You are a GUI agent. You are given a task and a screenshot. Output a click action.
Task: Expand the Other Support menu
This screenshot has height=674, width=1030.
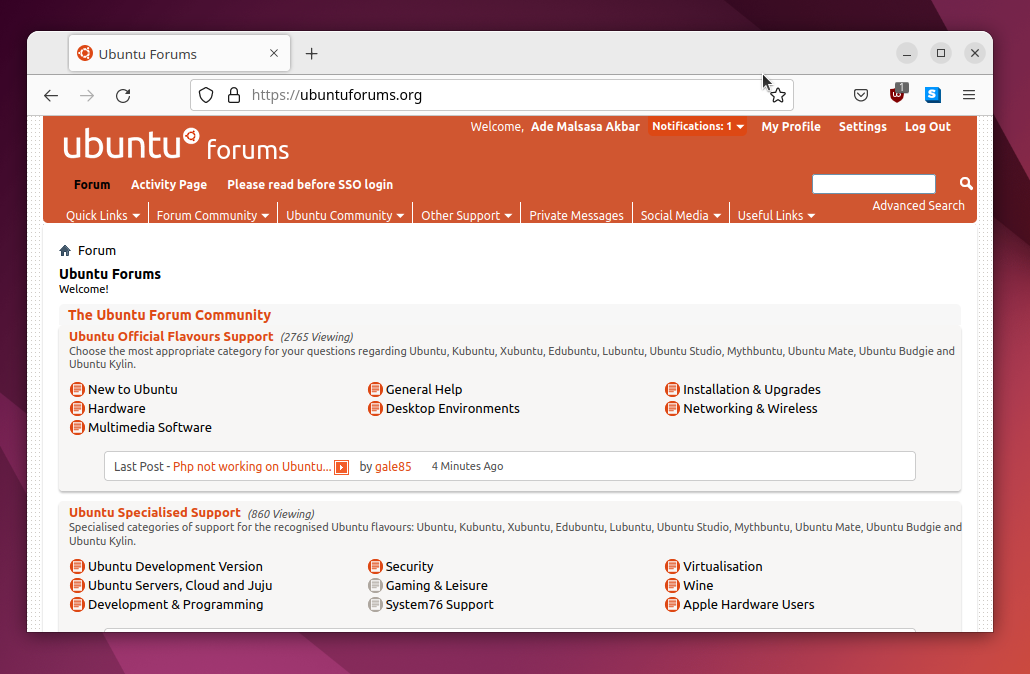(466, 215)
